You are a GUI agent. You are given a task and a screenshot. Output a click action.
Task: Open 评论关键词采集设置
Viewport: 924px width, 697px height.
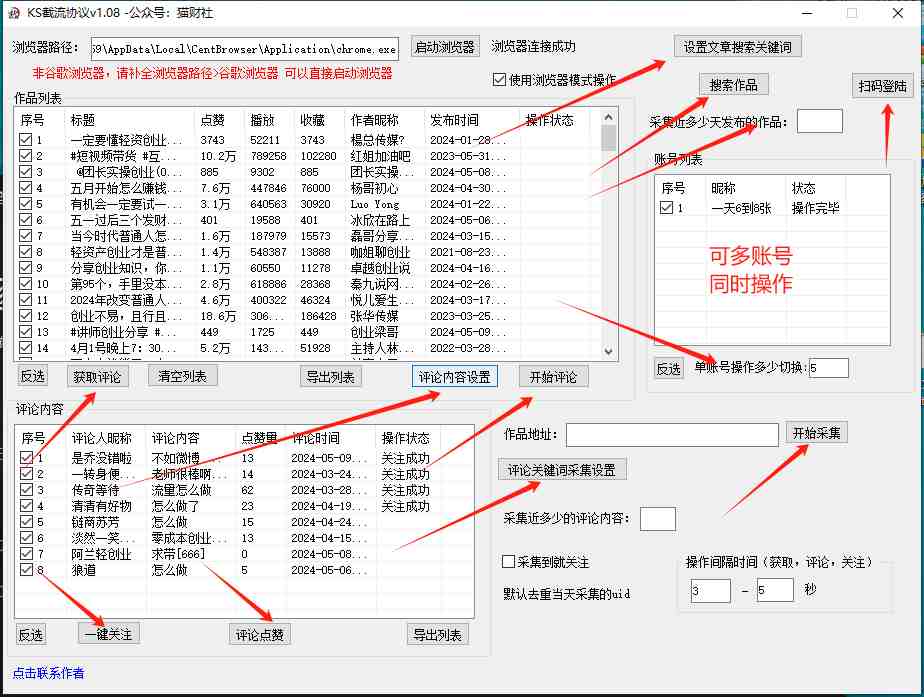562,470
